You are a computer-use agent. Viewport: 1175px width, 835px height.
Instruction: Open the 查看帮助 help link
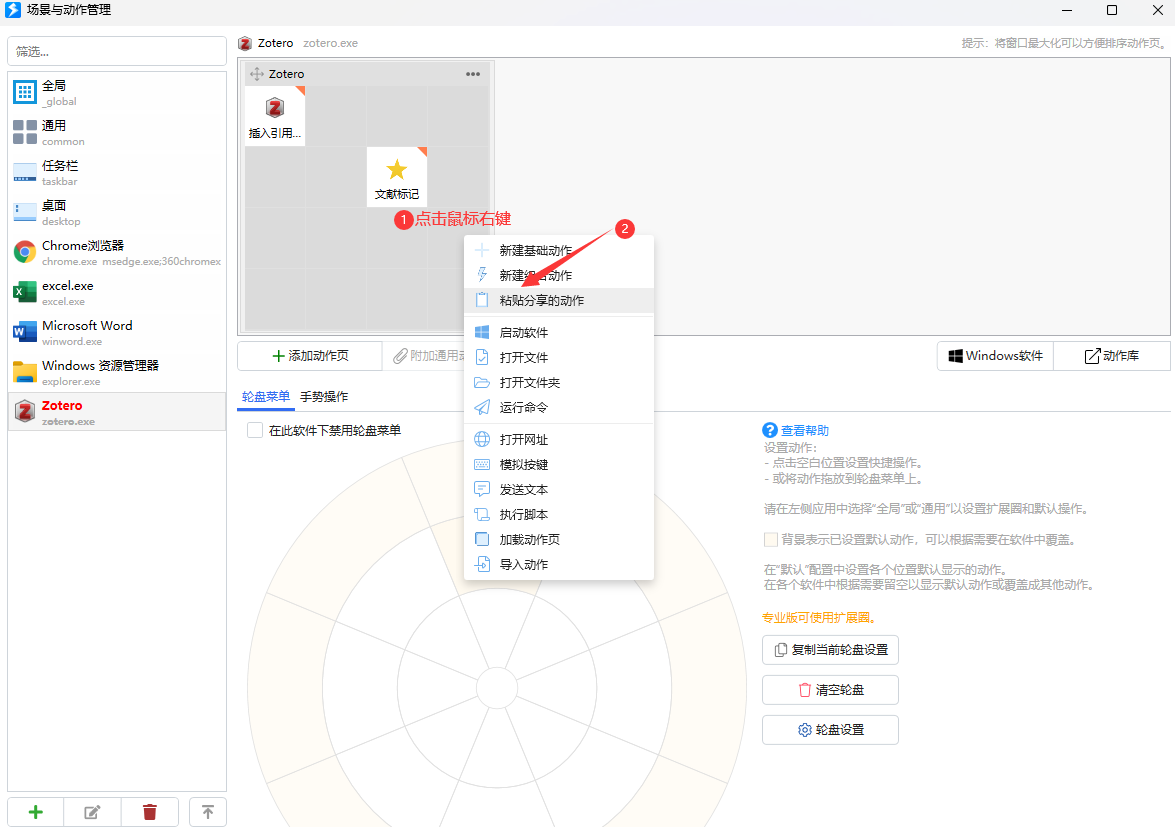click(x=796, y=430)
